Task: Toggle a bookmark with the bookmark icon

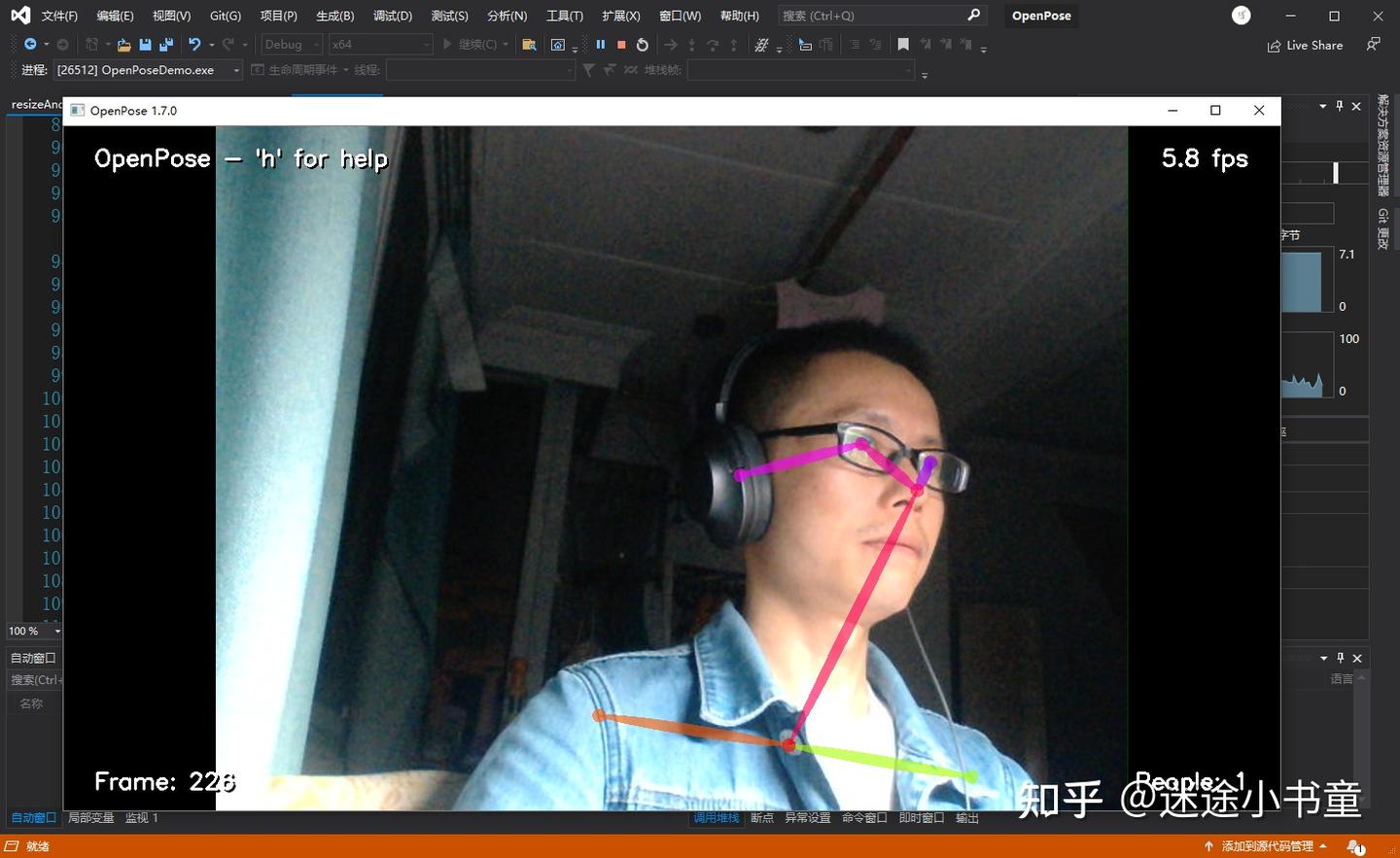Action: click(x=902, y=44)
